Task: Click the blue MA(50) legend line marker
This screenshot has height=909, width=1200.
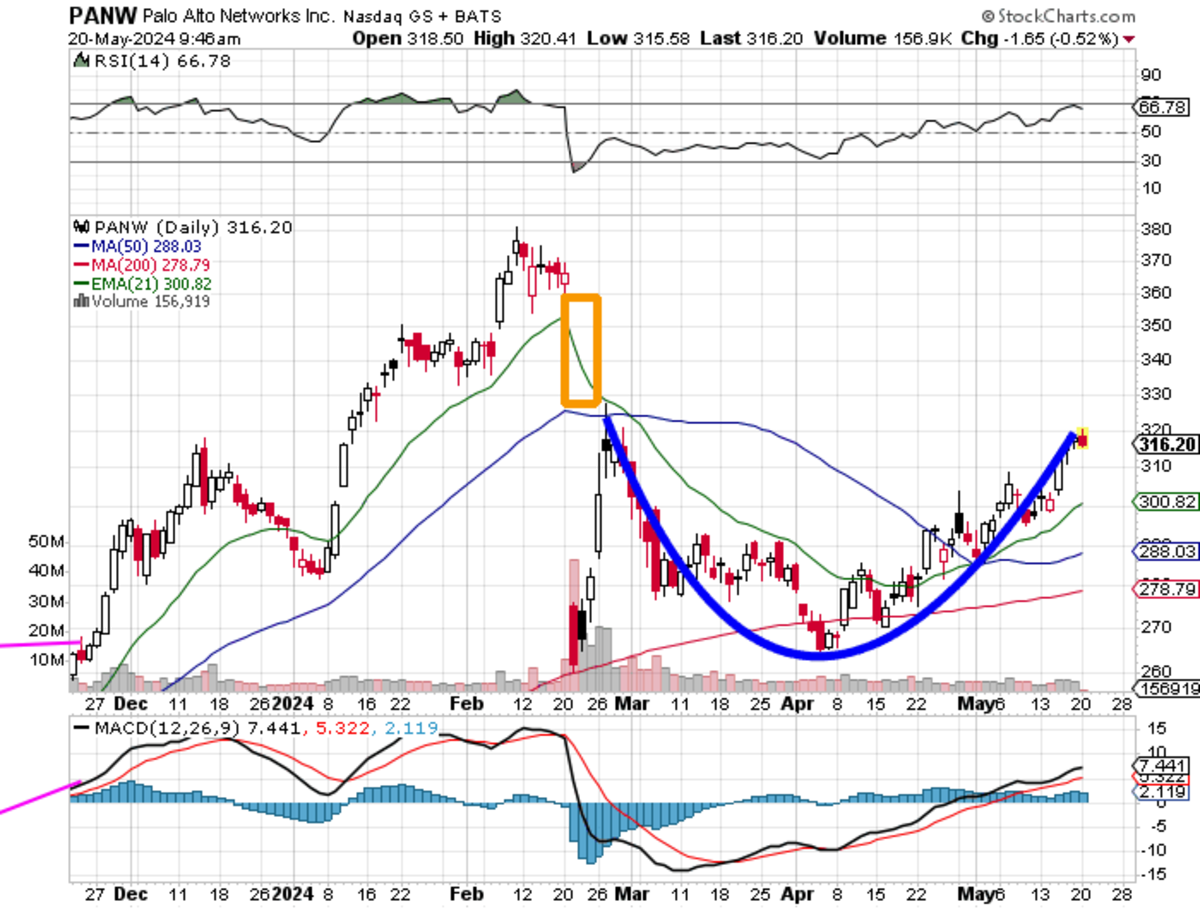Action: tap(80, 246)
